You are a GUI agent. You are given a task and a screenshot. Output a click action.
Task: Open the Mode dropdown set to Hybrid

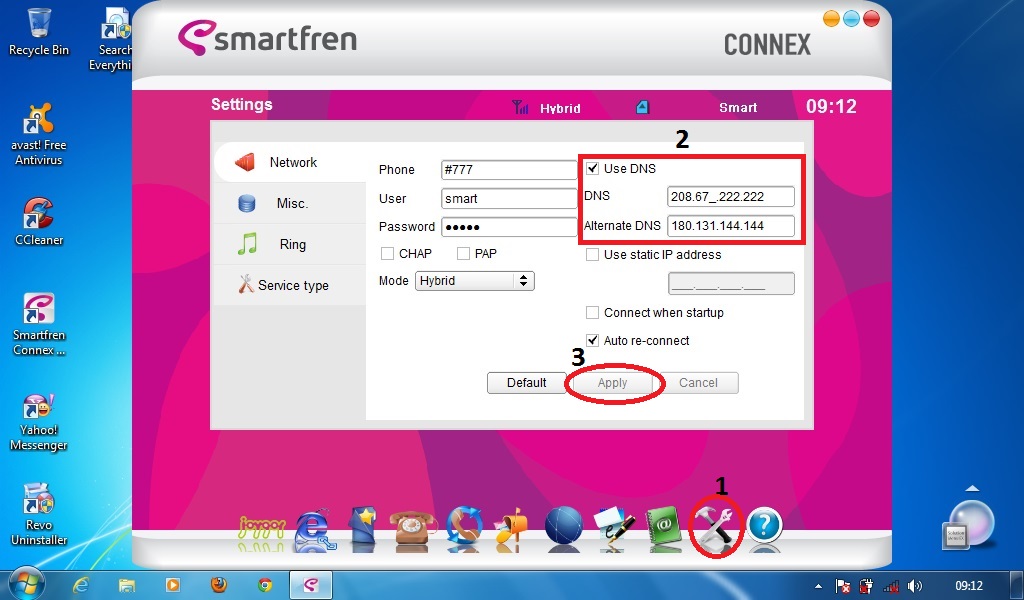tap(475, 281)
